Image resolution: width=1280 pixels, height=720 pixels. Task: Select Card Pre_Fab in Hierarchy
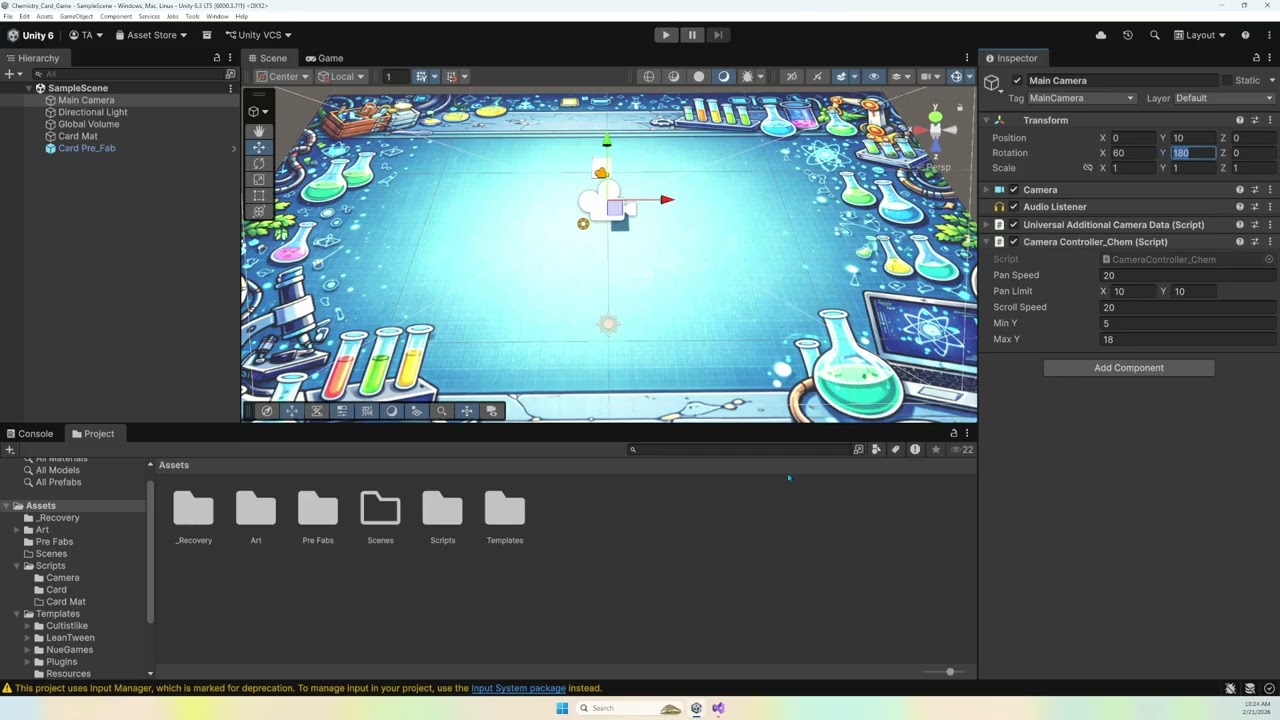click(x=87, y=148)
